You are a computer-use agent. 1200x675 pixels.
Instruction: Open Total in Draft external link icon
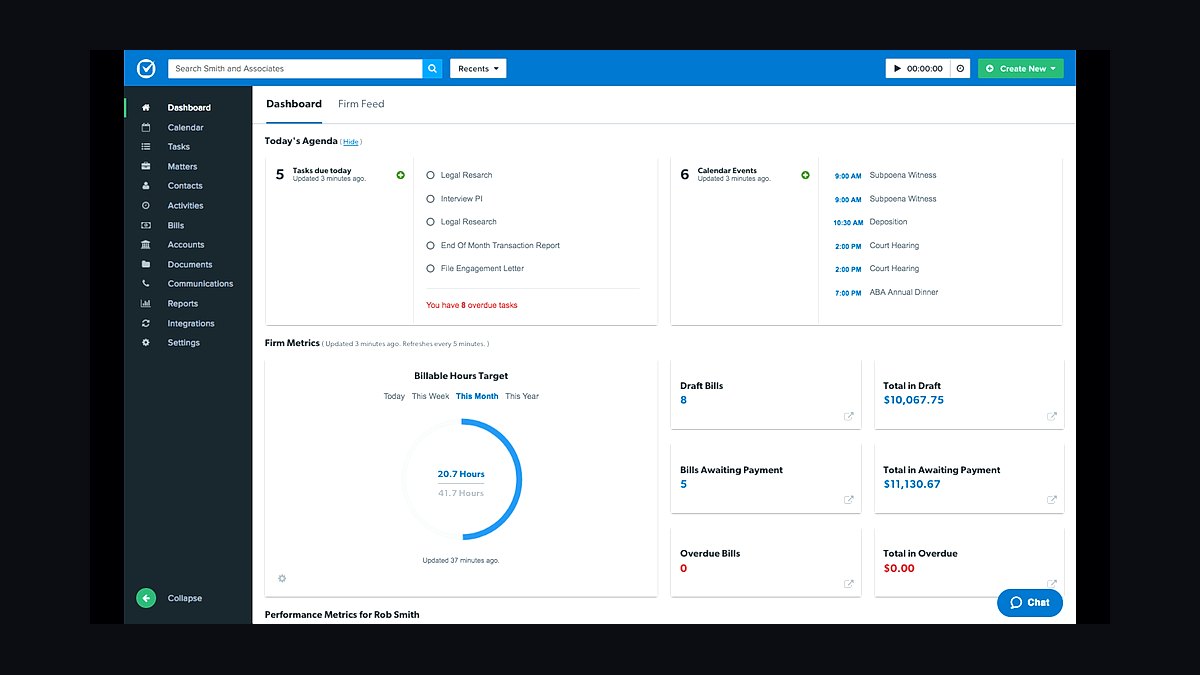click(1052, 416)
